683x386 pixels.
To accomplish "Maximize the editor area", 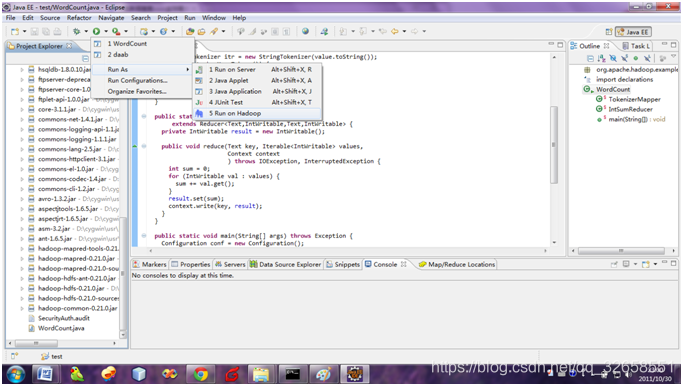I will click(560, 45).
